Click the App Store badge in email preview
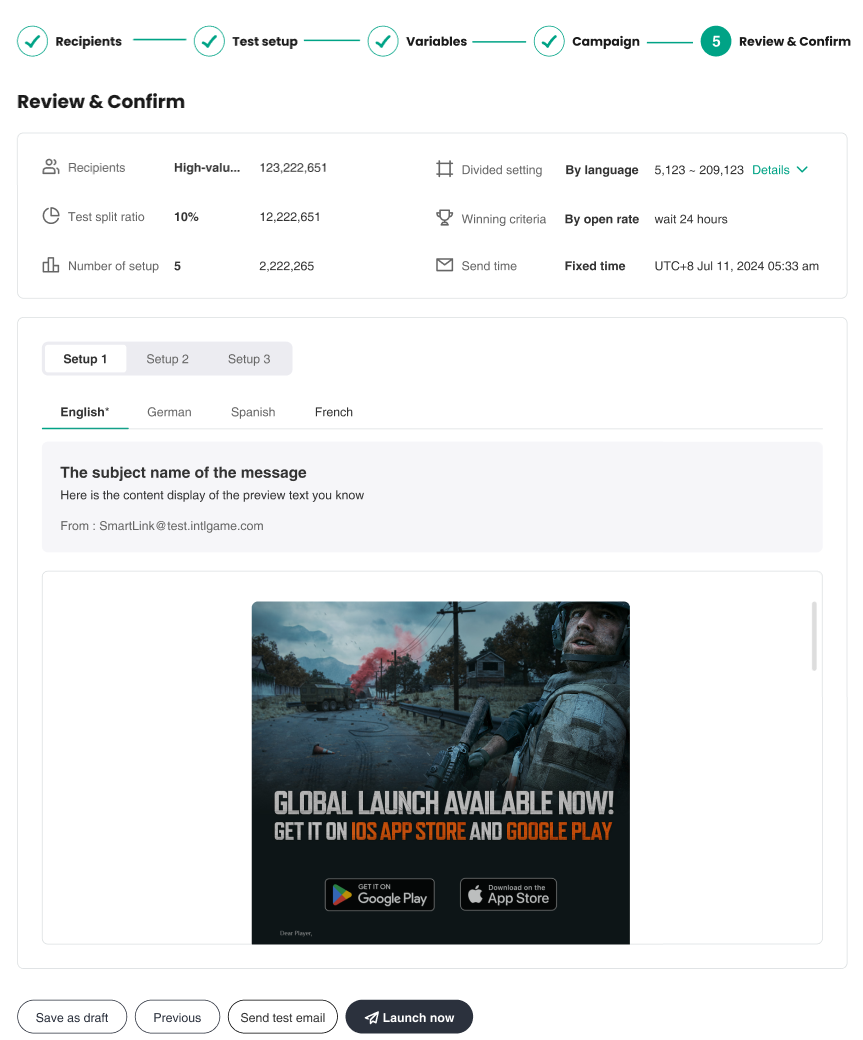 pos(508,895)
